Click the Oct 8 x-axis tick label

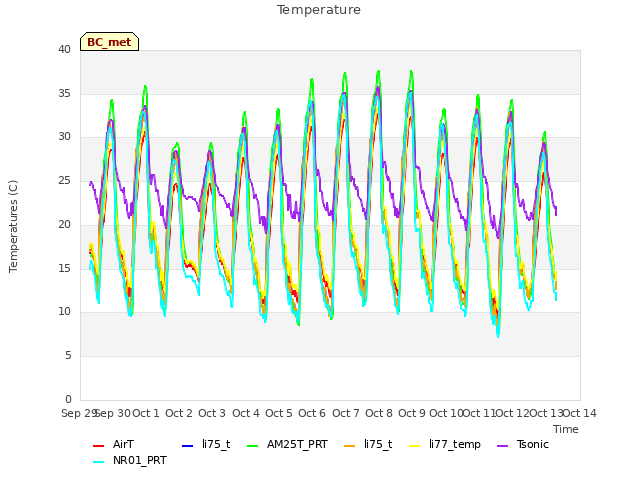coord(379,413)
